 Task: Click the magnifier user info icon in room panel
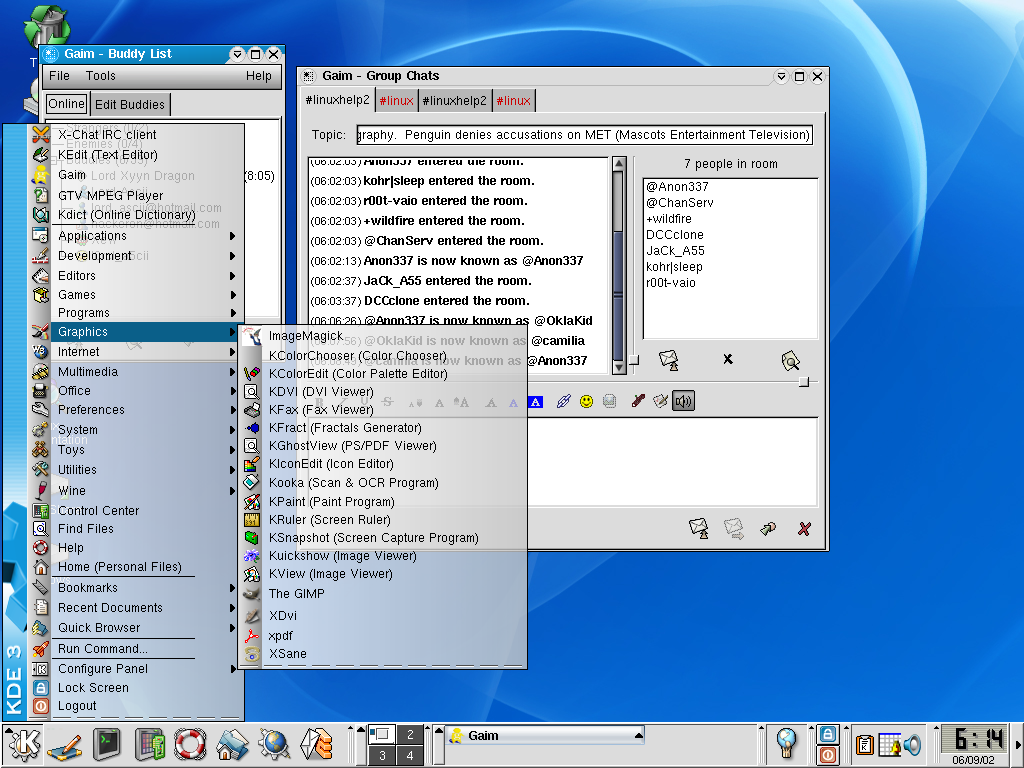[x=790, y=360]
